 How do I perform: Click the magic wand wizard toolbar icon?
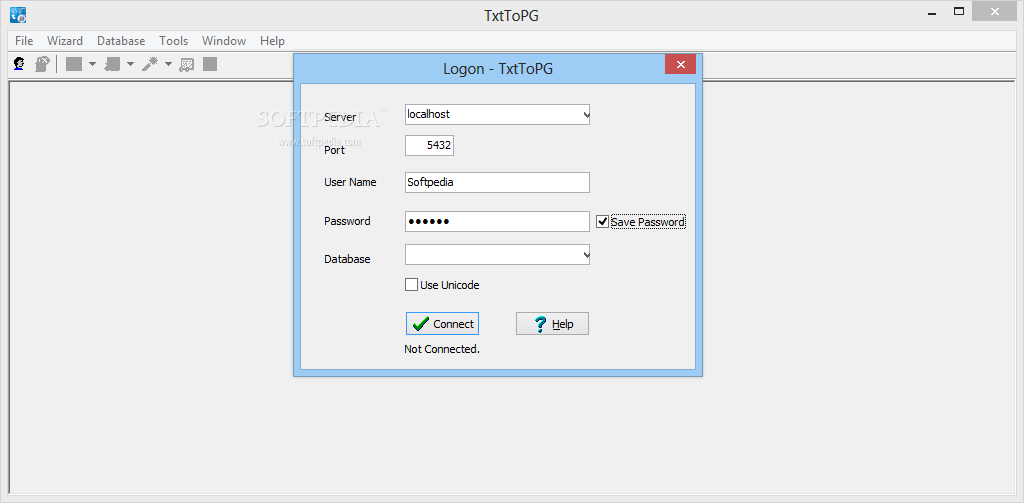(x=150, y=64)
